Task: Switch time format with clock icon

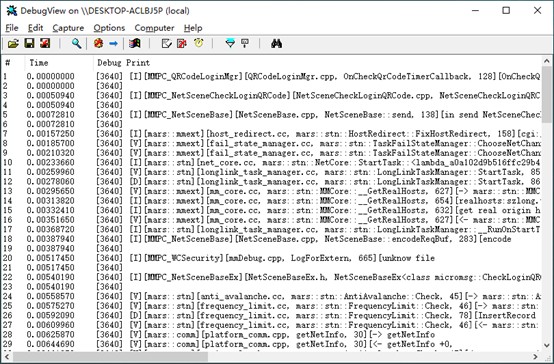Action: (x=199, y=43)
